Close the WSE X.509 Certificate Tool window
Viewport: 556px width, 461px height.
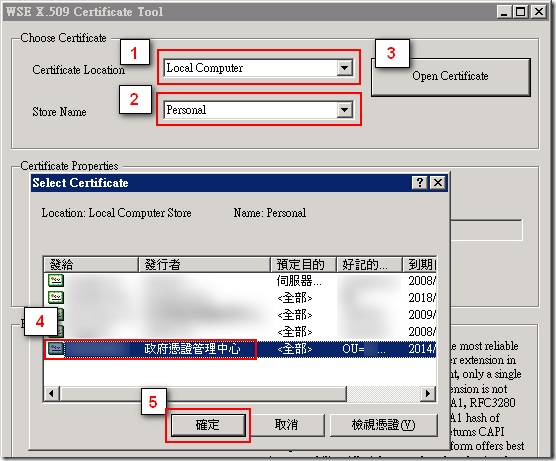tap(539, 12)
